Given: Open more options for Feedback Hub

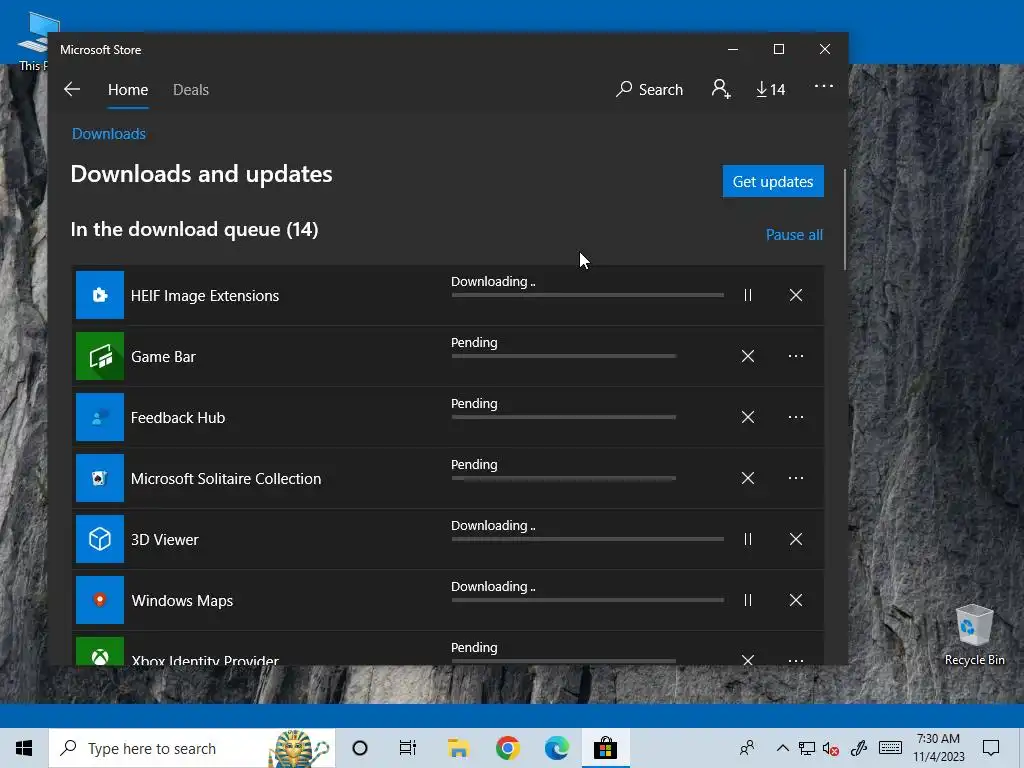Looking at the screenshot, I should (795, 417).
